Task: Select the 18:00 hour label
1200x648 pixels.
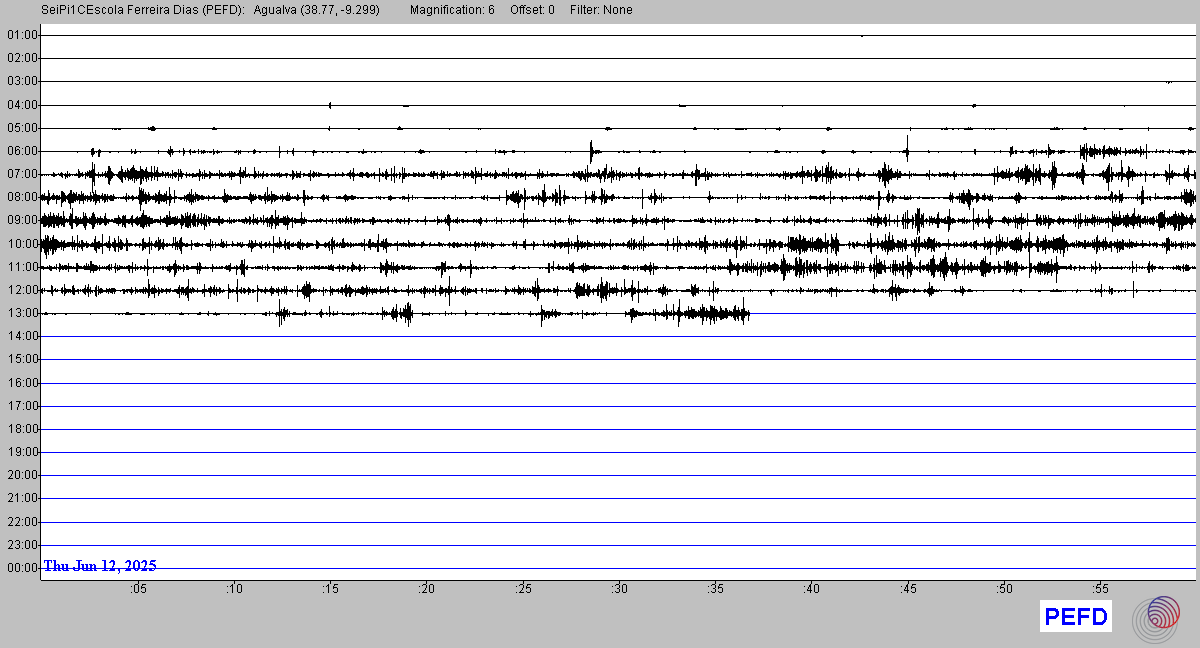Action: point(22,429)
